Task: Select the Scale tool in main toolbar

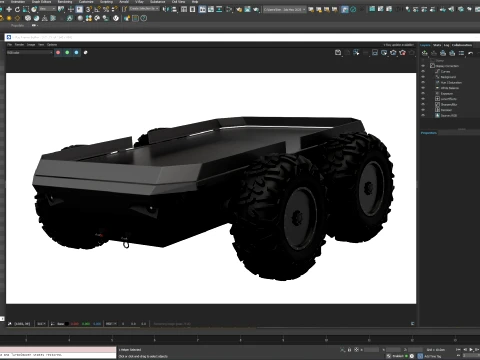Action: tap(26, 9)
